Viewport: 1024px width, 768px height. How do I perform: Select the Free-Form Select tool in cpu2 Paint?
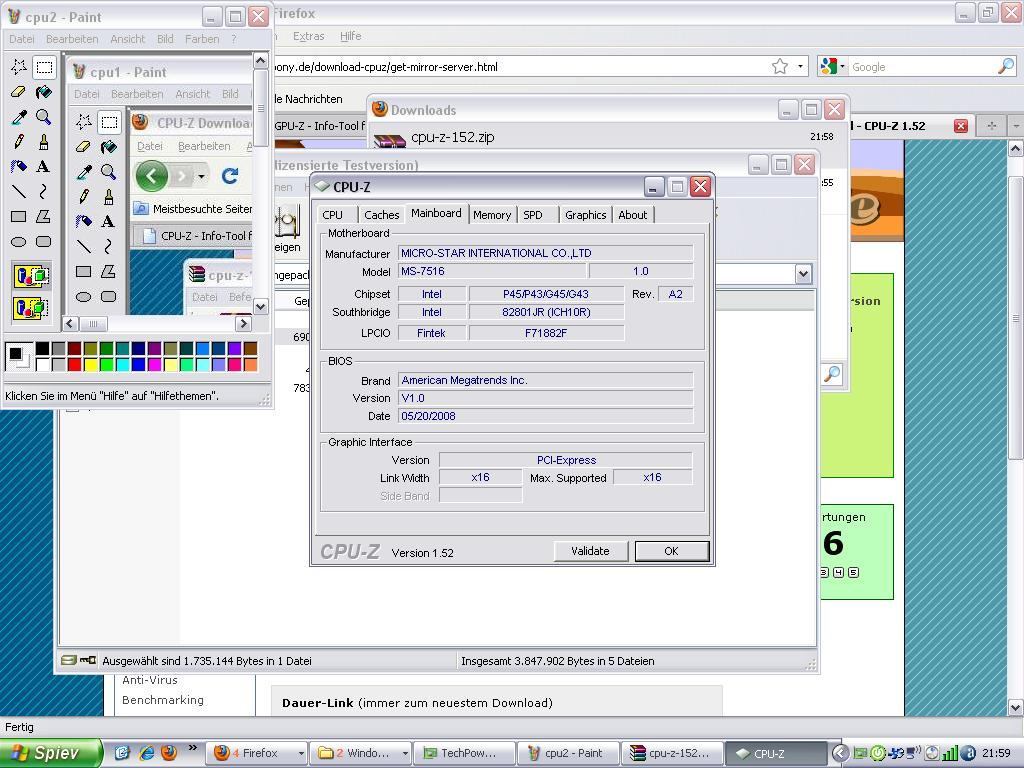tap(19, 67)
